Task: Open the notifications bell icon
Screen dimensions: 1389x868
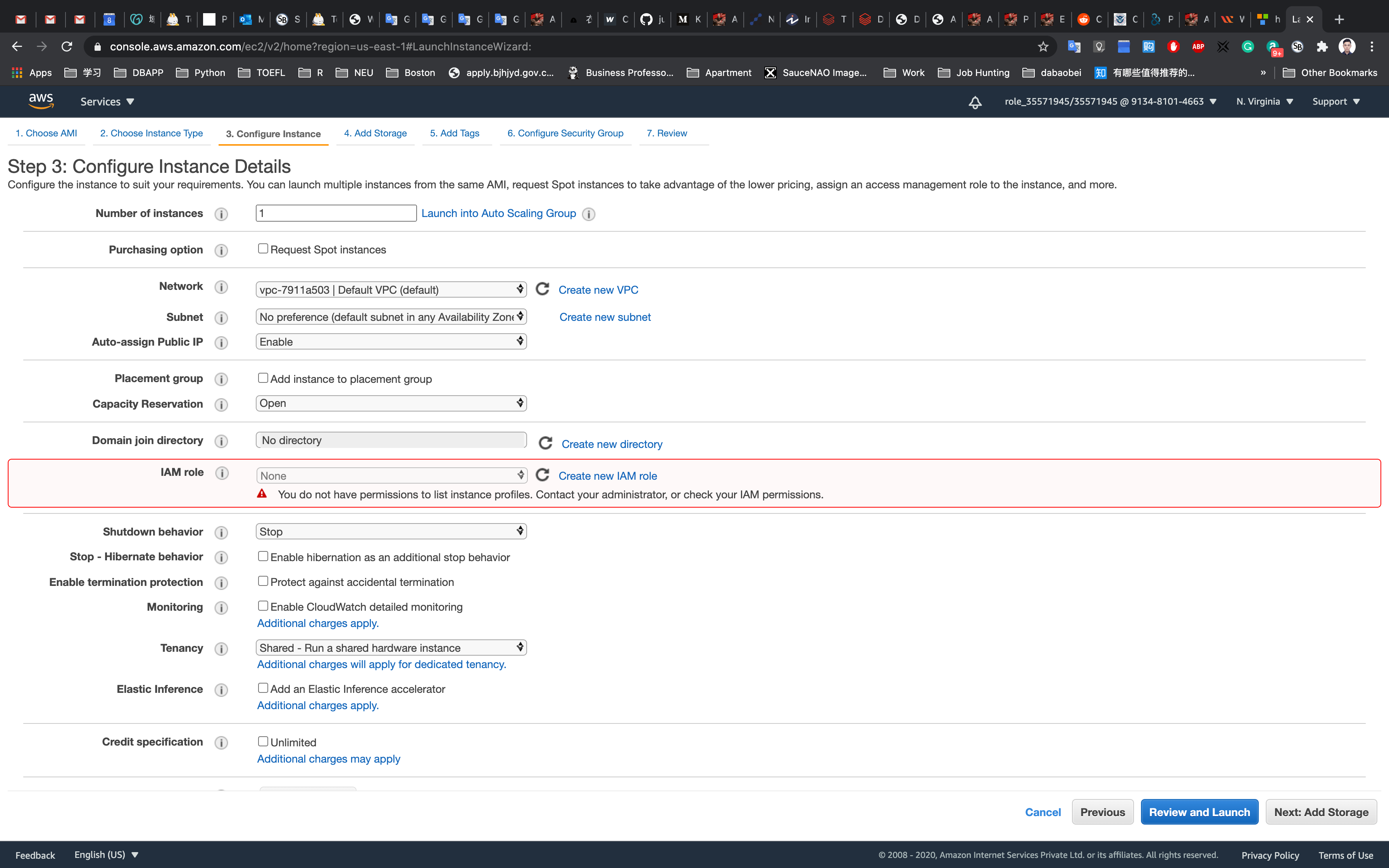Action: [975, 102]
